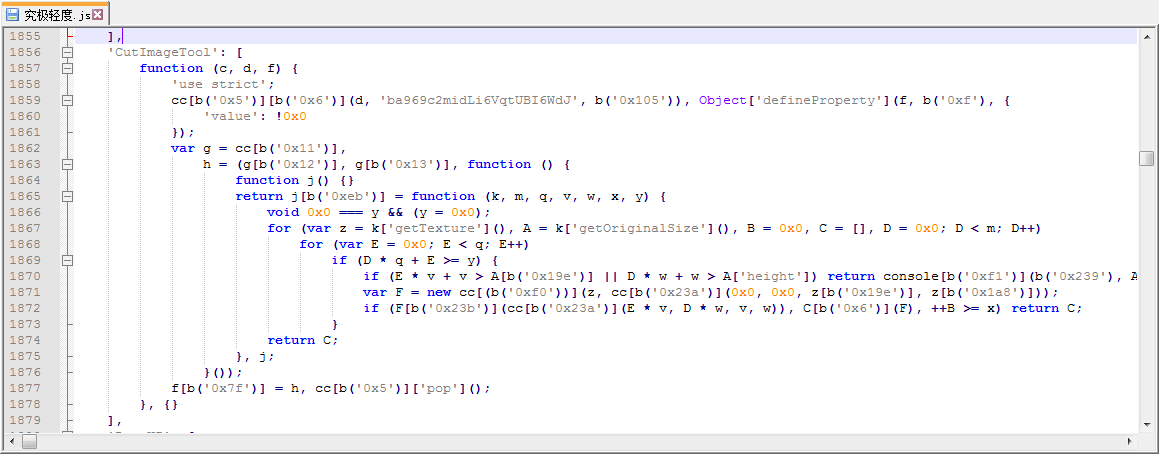Viewport: 1159px width, 454px height.
Task: Click line number 1877 in the margin
Action: click(x=24, y=388)
